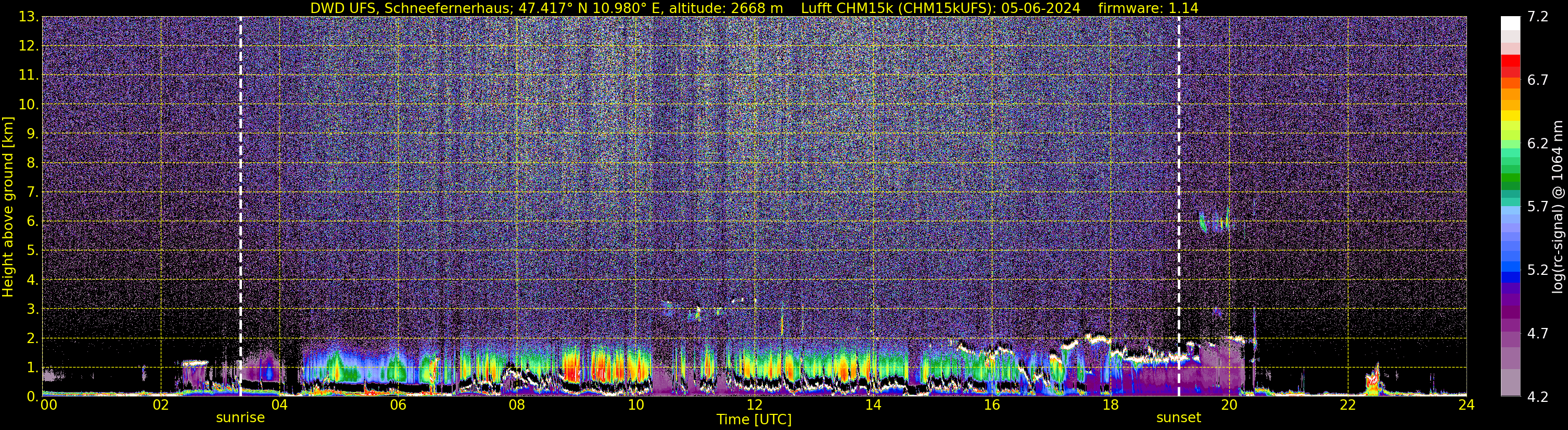1568x430 pixels.
Task: Click the white top segment of the colorbar
Action: coord(1510,23)
